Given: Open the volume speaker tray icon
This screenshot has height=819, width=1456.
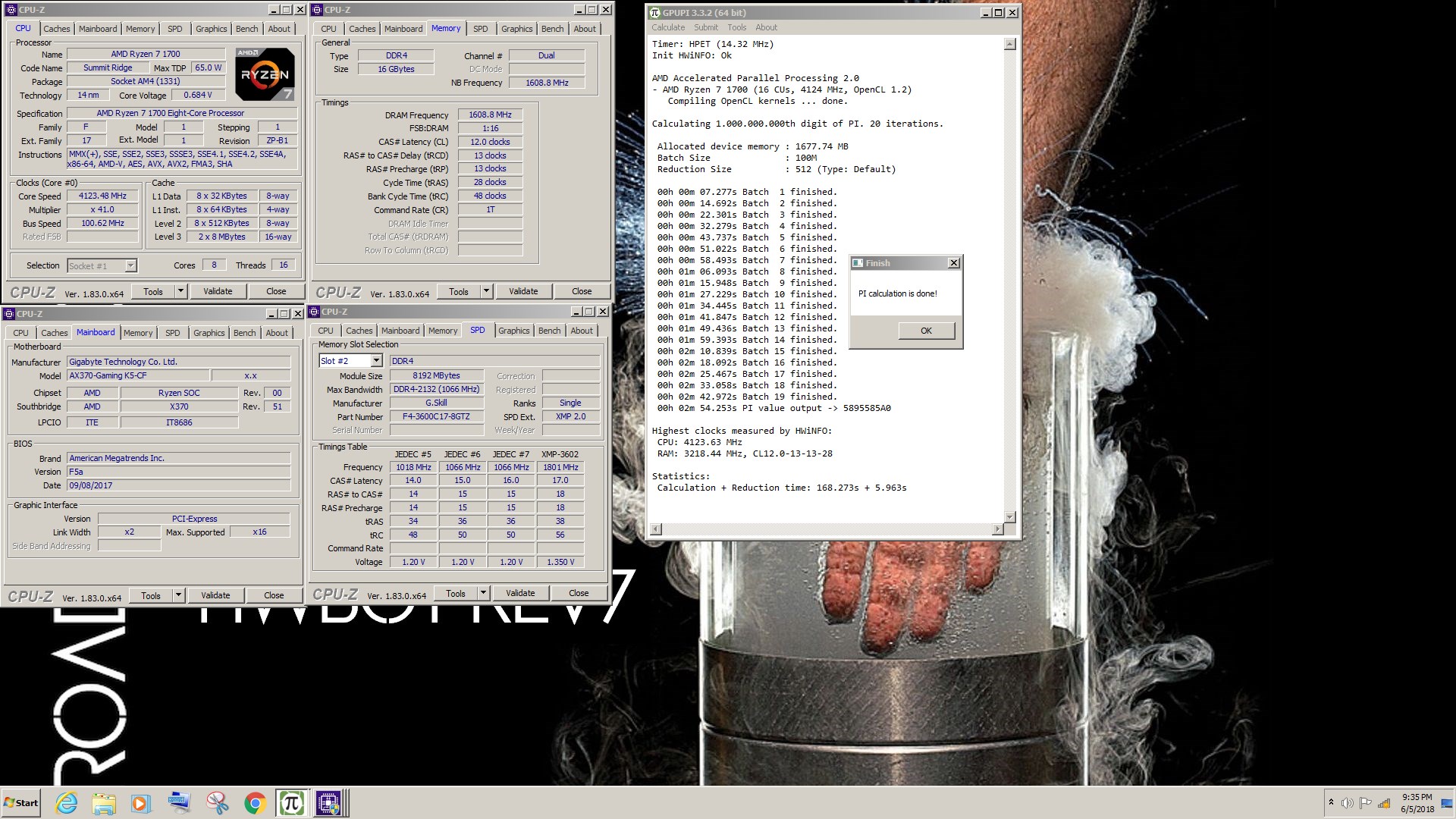Looking at the screenshot, I should coord(1348,803).
